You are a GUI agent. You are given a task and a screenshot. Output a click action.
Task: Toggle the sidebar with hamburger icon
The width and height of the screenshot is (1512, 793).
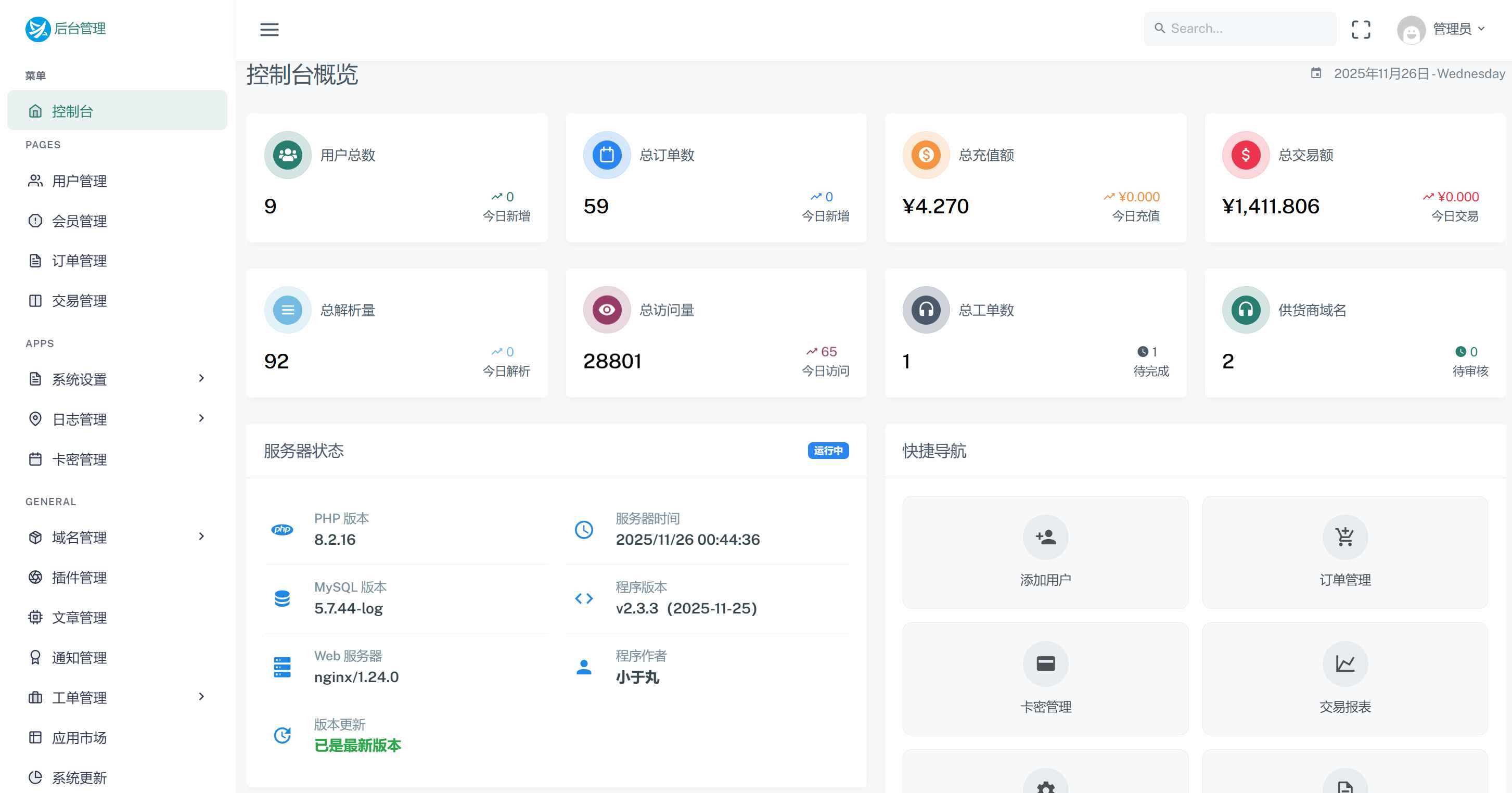pyautogui.click(x=270, y=29)
